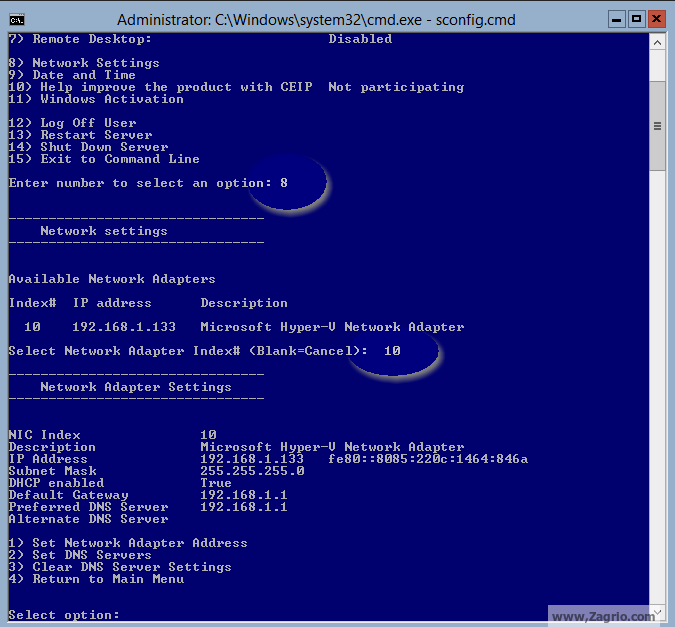Image resolution: width=675 pixels, height=627 pixels.
Task: Click the vertical scrollbar thumb
Action: point(657,126)
